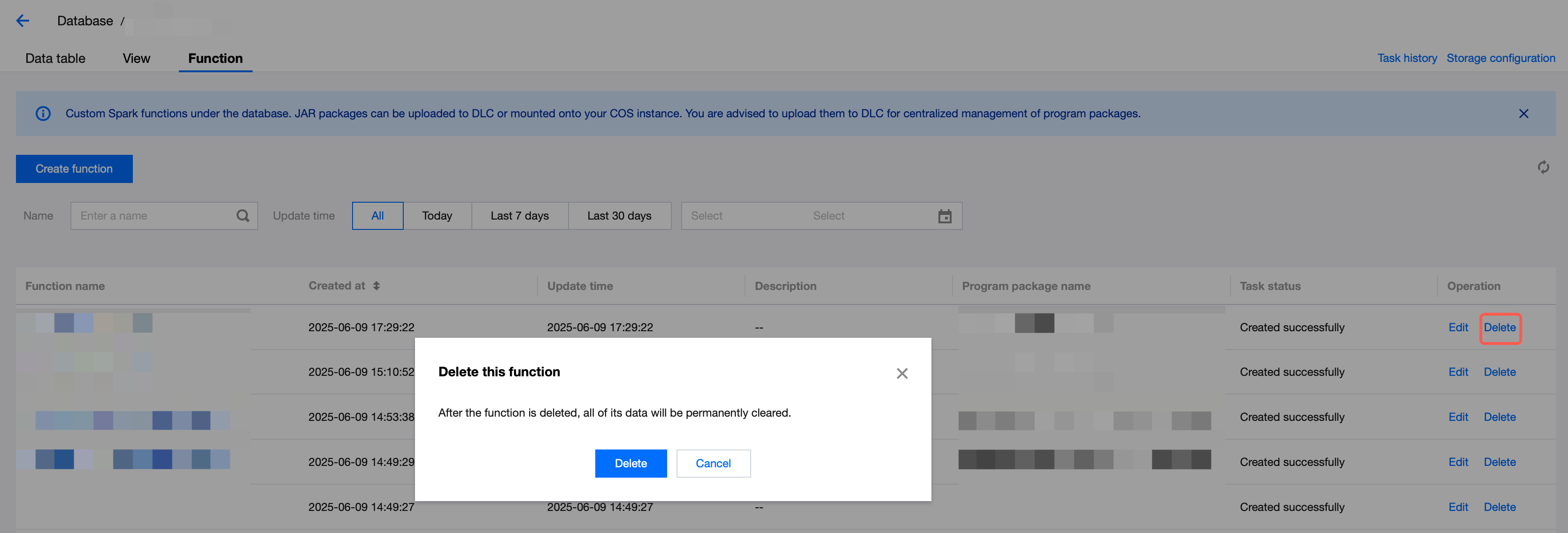
Task: Switch to the Data table tab
Action: [55, 58]
